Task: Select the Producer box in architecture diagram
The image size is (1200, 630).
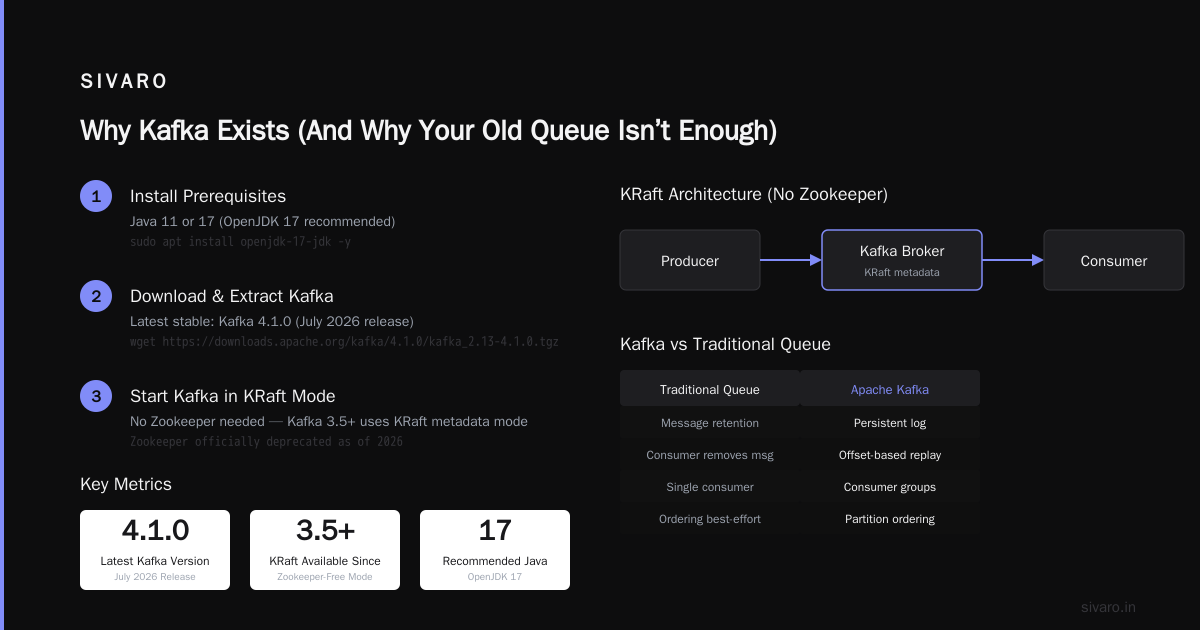Action: click(x=690, y=261)
